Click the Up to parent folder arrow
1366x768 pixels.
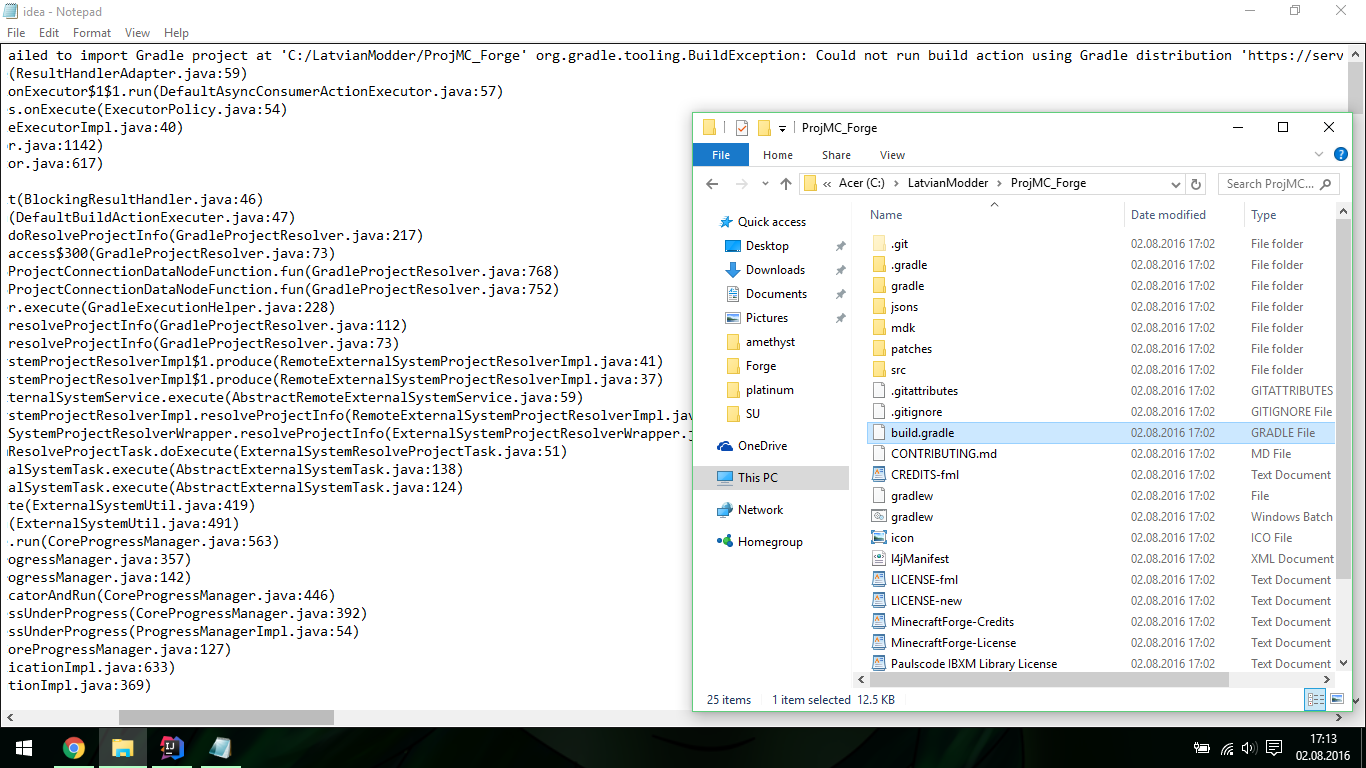point(786,184)
